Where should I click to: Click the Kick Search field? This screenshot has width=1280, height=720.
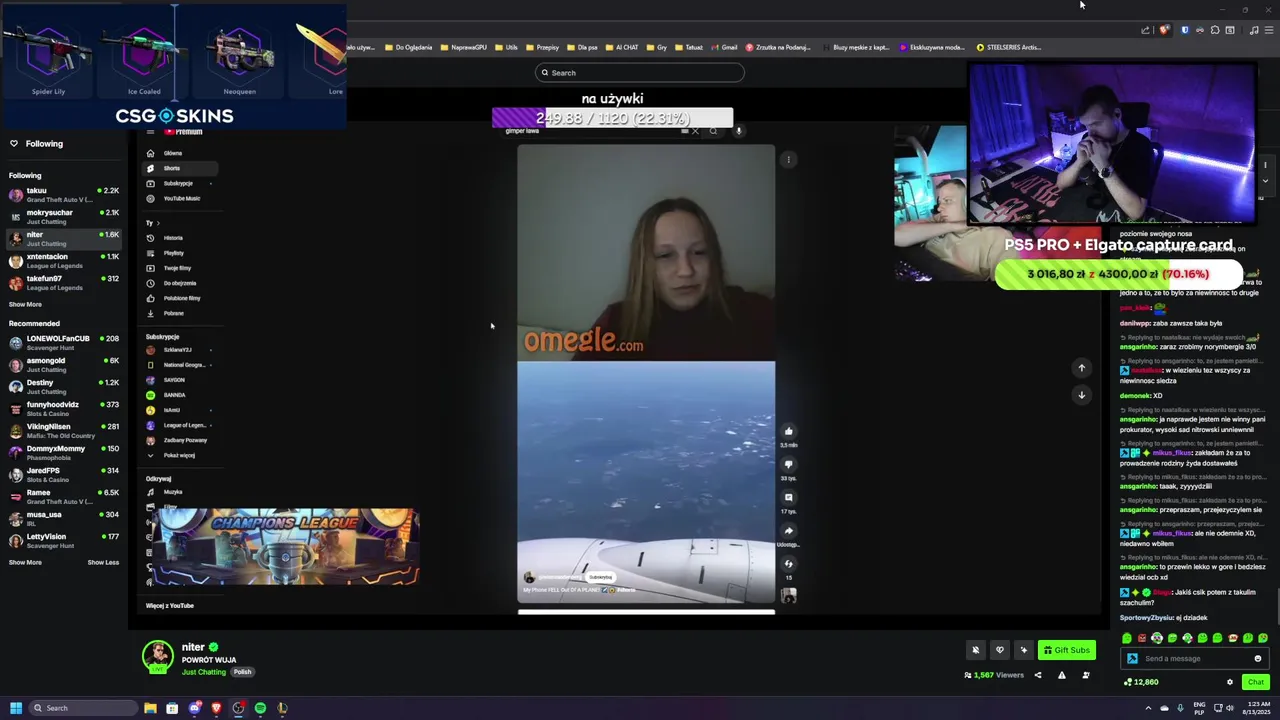640,72
